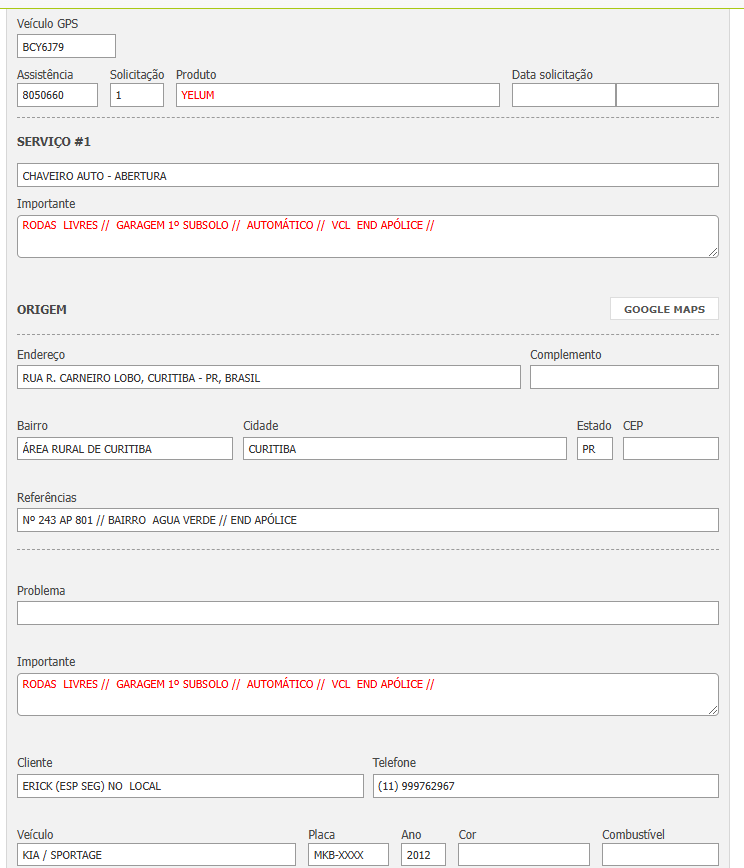Click the empty CEP field
The image size is (744, 868).
(670, 449)
